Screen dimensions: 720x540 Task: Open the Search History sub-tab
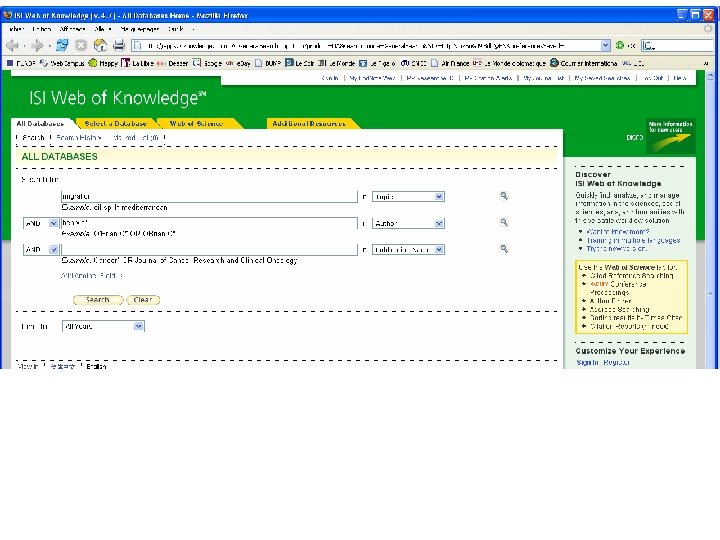tap(79, 137)
